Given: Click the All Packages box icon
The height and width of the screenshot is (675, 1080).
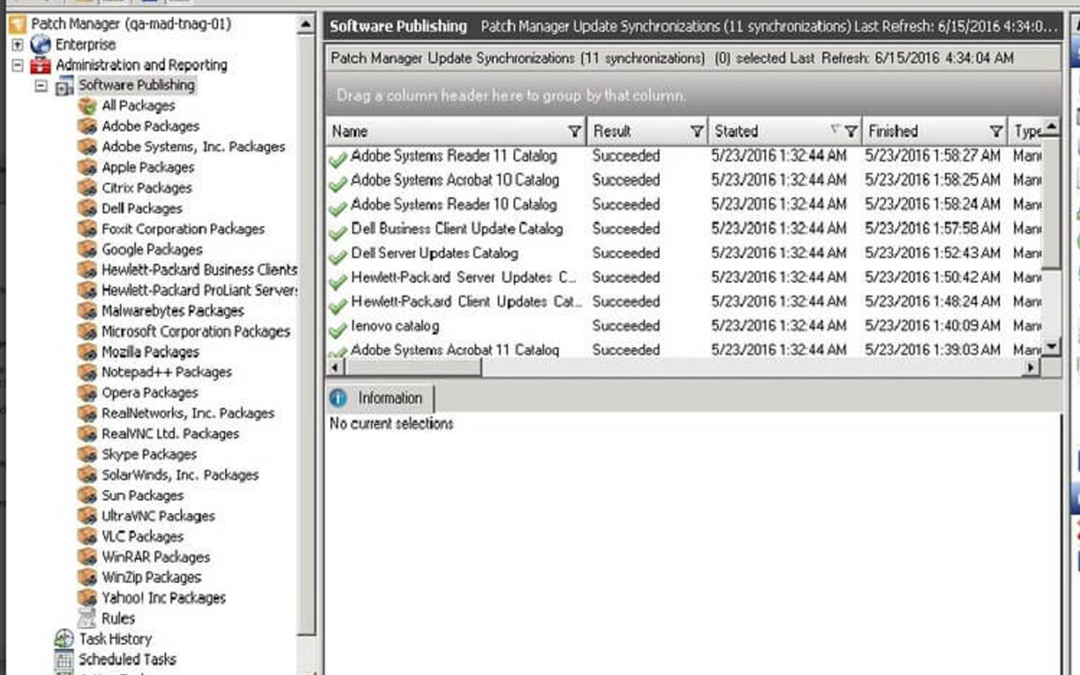Looking at the screenshot, I should pos(87,106).
